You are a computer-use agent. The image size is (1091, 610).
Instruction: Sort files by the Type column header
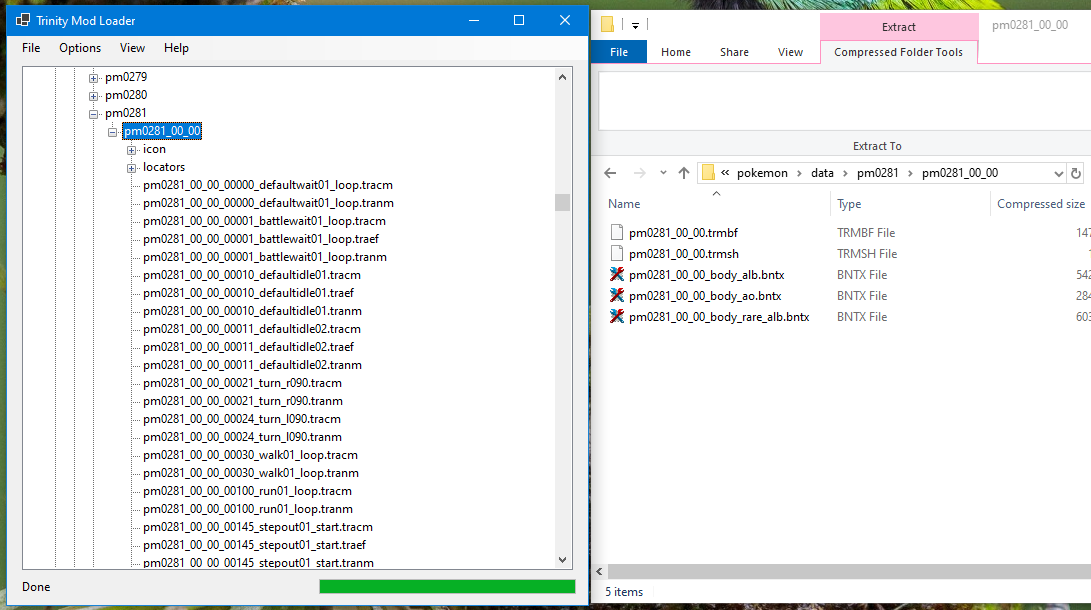point(849,204)
